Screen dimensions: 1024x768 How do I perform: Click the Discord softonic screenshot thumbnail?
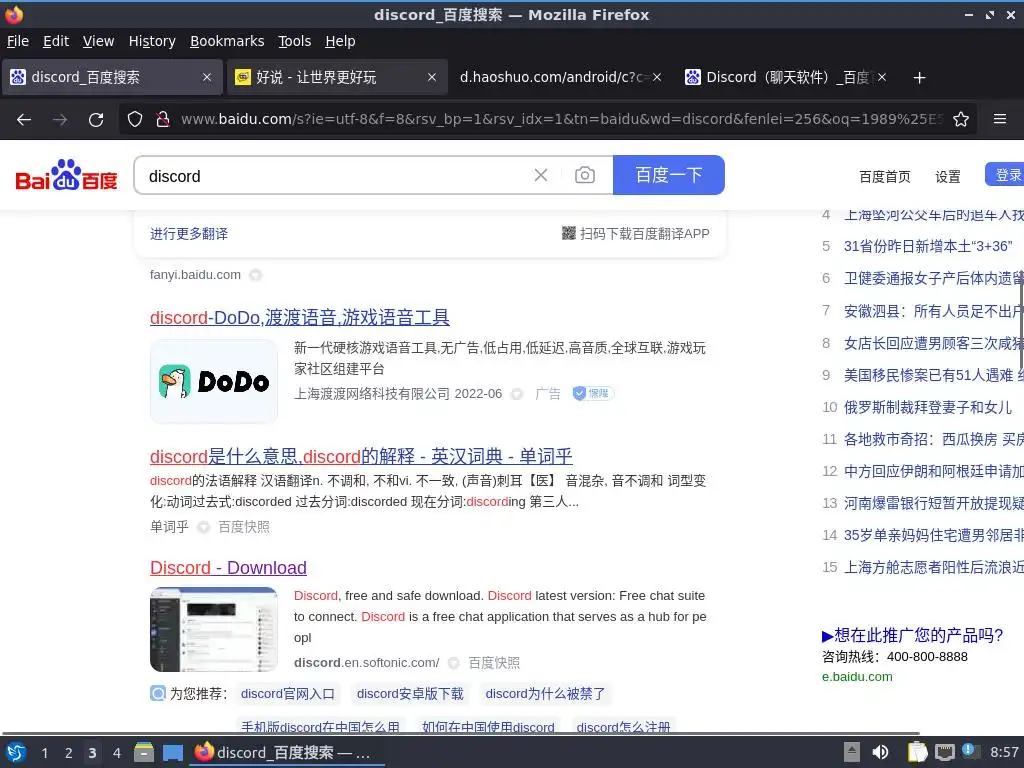[x=214, y=630]
